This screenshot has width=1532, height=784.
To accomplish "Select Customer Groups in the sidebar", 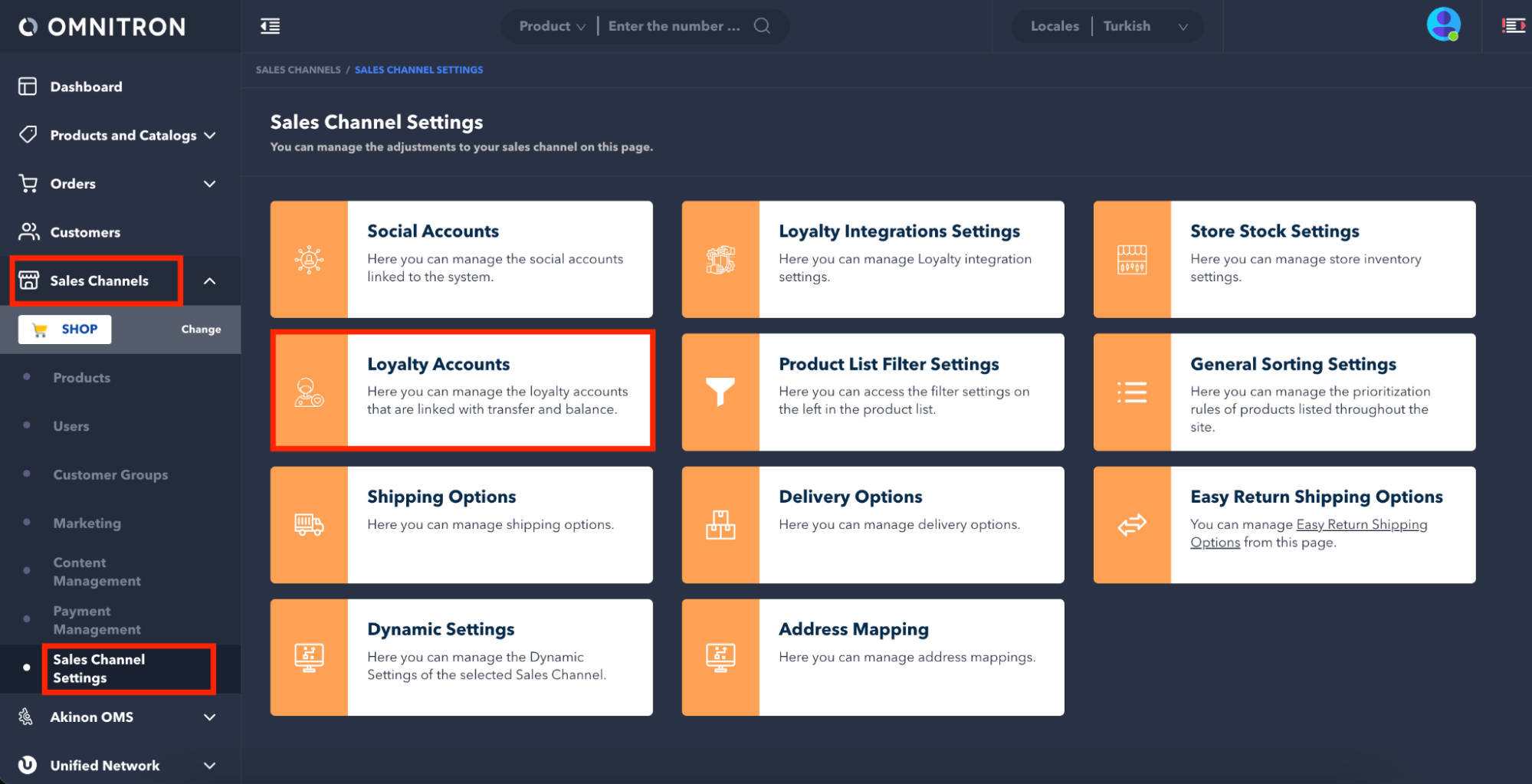I will [x=110, y=475].
